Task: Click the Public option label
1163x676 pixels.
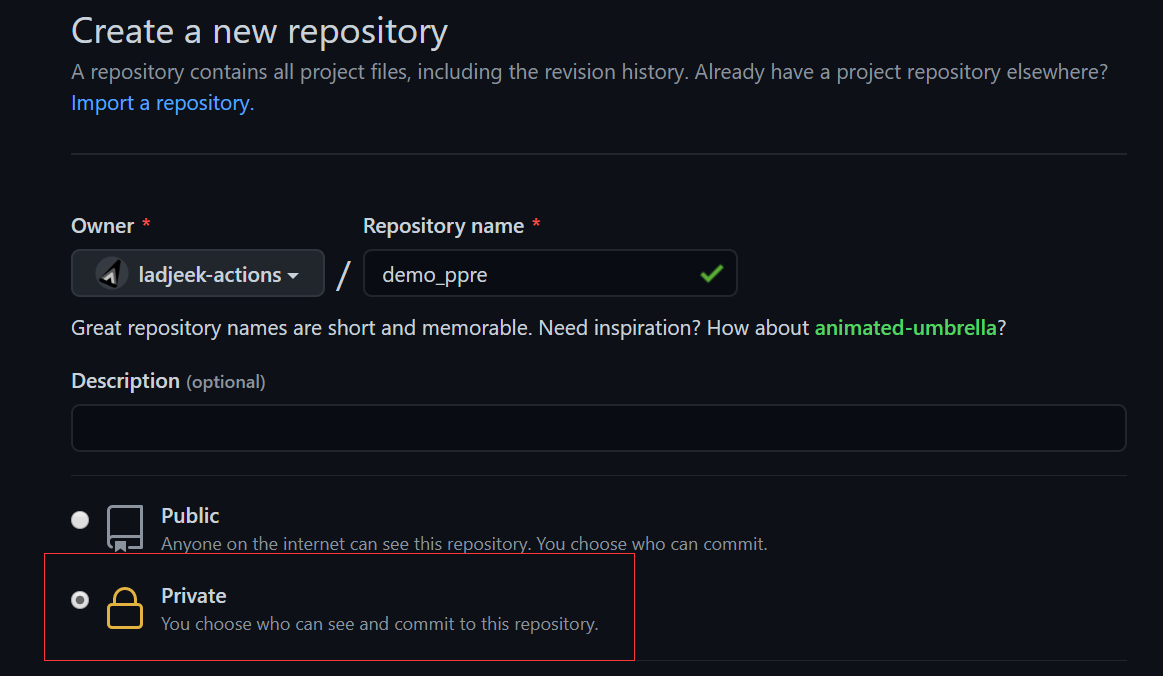Action: (x=190, y=516)
